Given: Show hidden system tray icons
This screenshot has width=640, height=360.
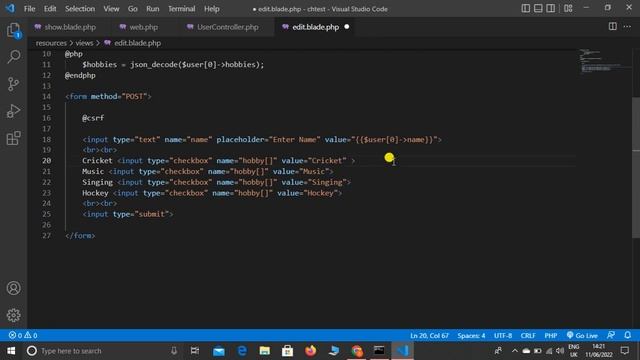Looking at the screenshot, I should [x=515, y=351].
